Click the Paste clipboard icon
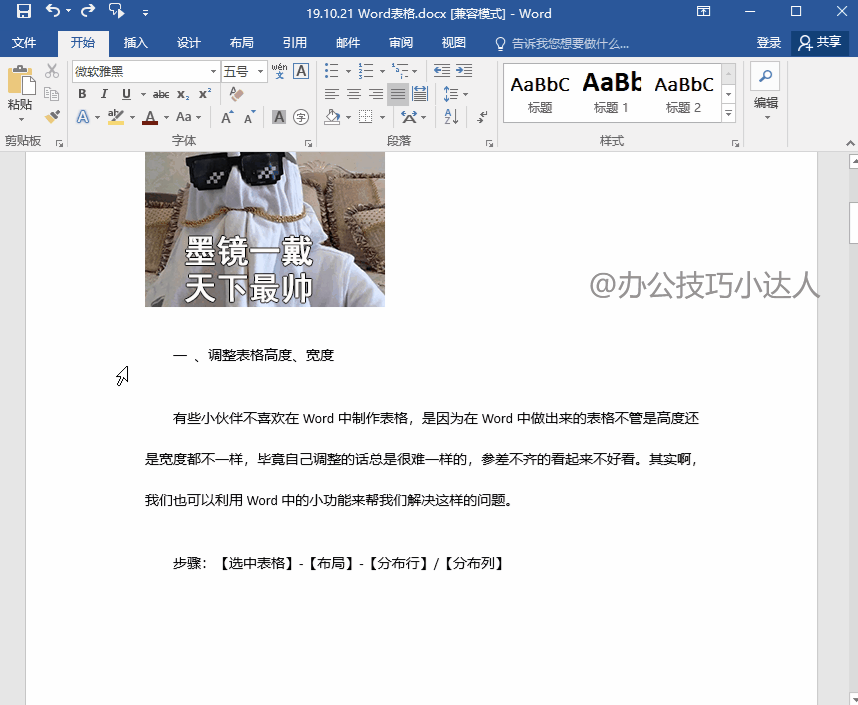Screen dimensions: 858x705 [x=21, y=80]
